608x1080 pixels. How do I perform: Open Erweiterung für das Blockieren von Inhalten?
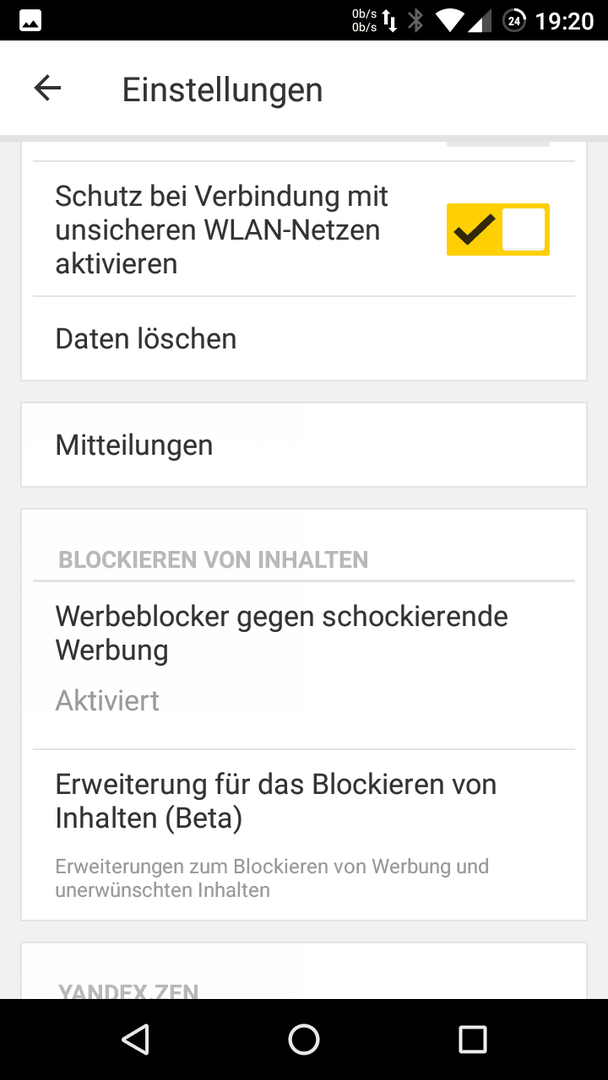pyautogui.click(x=304, y=835)
